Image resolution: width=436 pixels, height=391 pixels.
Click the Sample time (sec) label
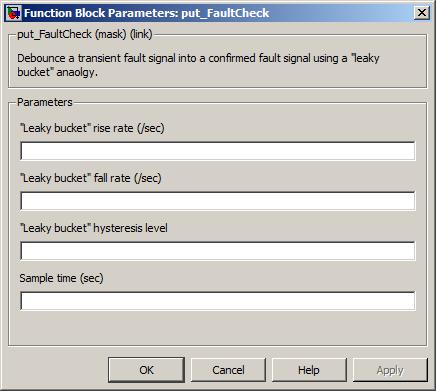click(61, 278)
